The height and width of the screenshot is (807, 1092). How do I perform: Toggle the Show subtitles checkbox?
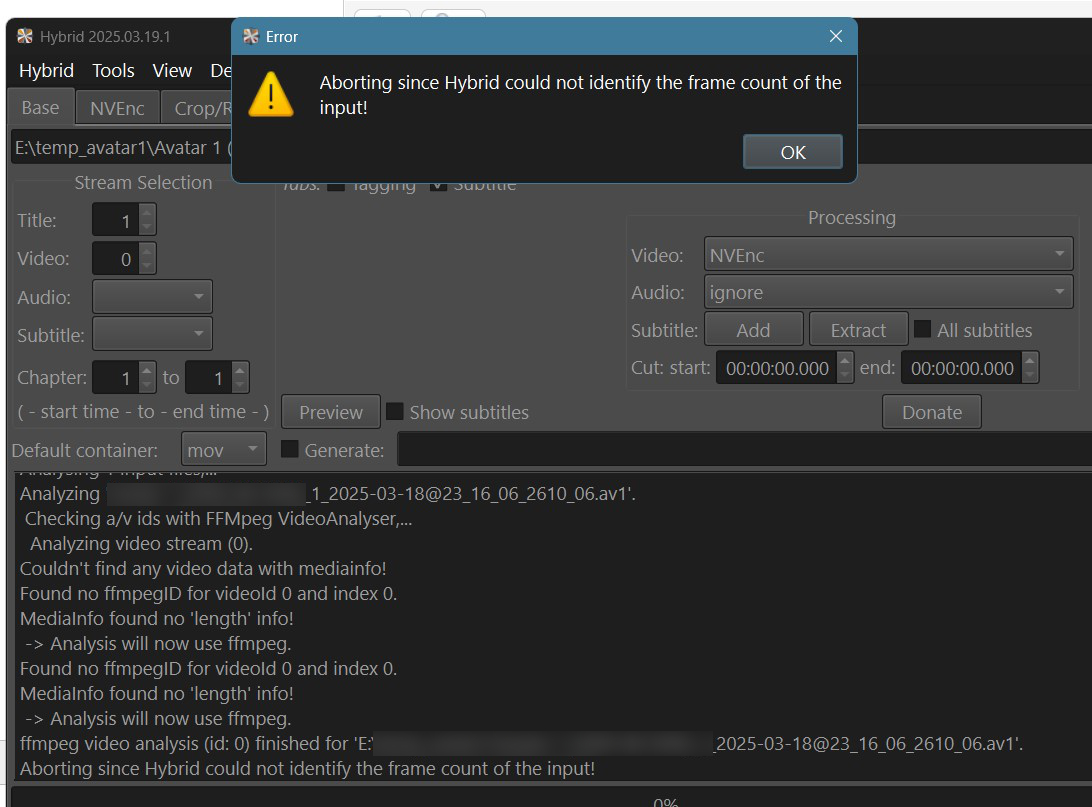[395, 412]
